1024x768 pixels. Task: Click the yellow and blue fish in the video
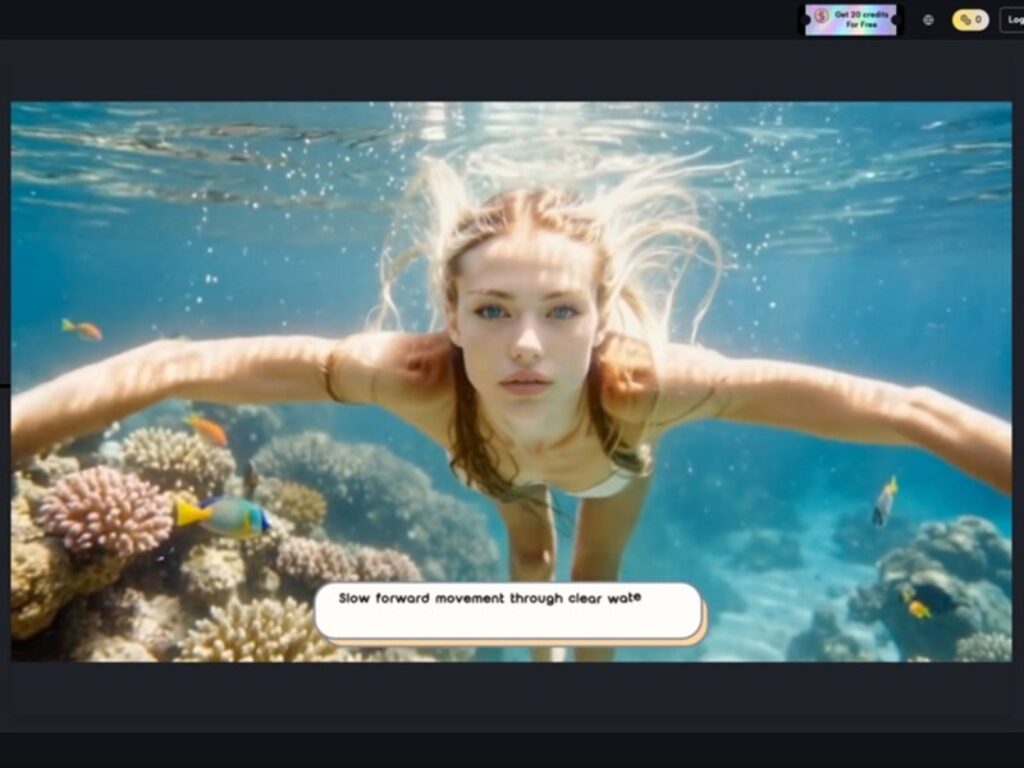224,517
